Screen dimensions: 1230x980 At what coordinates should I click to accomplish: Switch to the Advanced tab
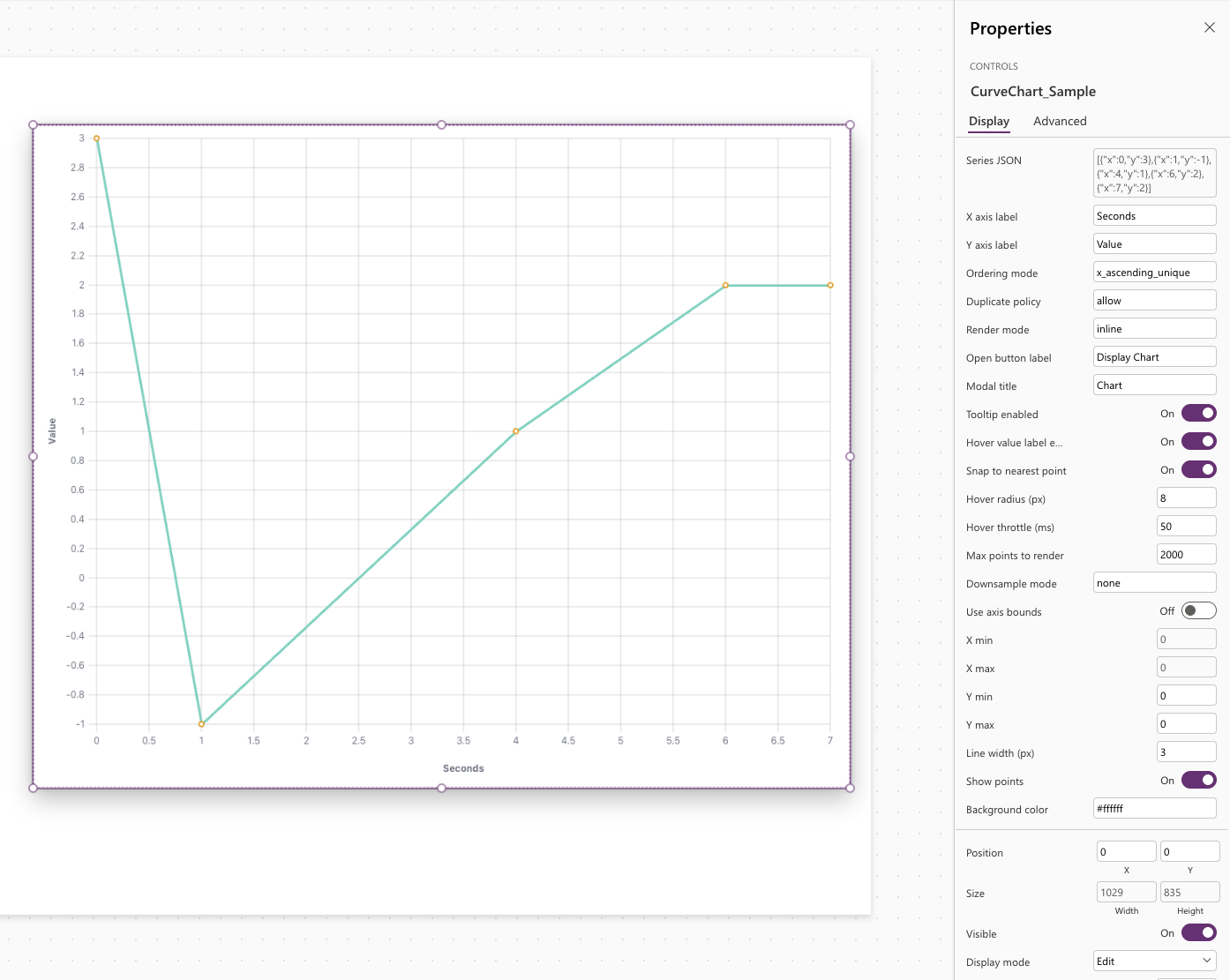[1060, 121]
